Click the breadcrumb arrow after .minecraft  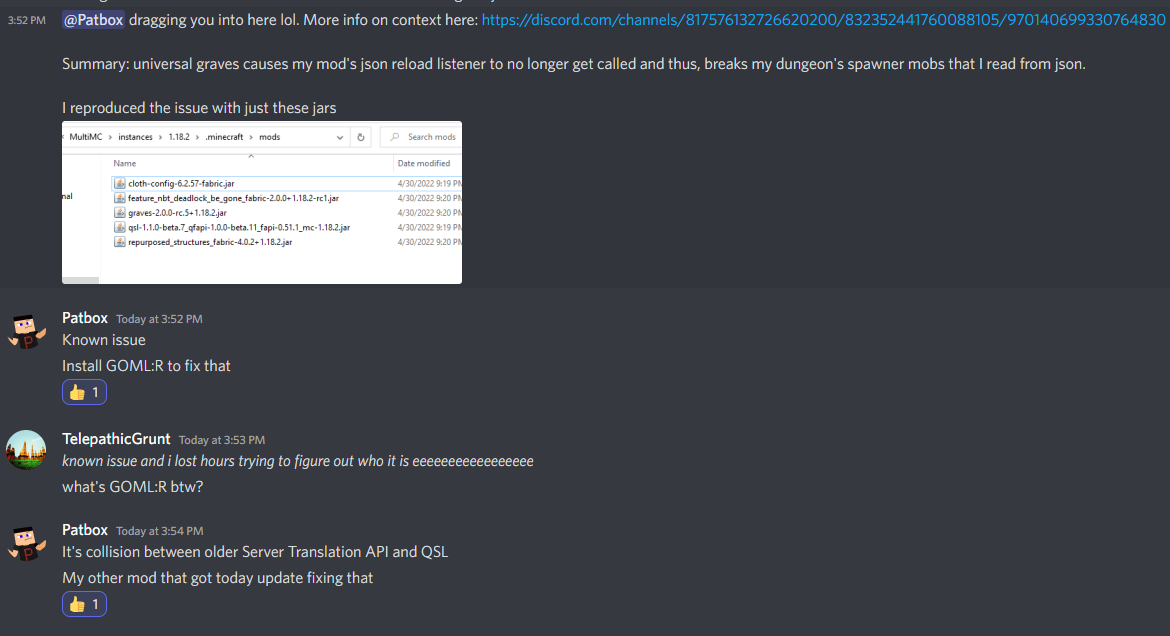click(x=252, y=137)
